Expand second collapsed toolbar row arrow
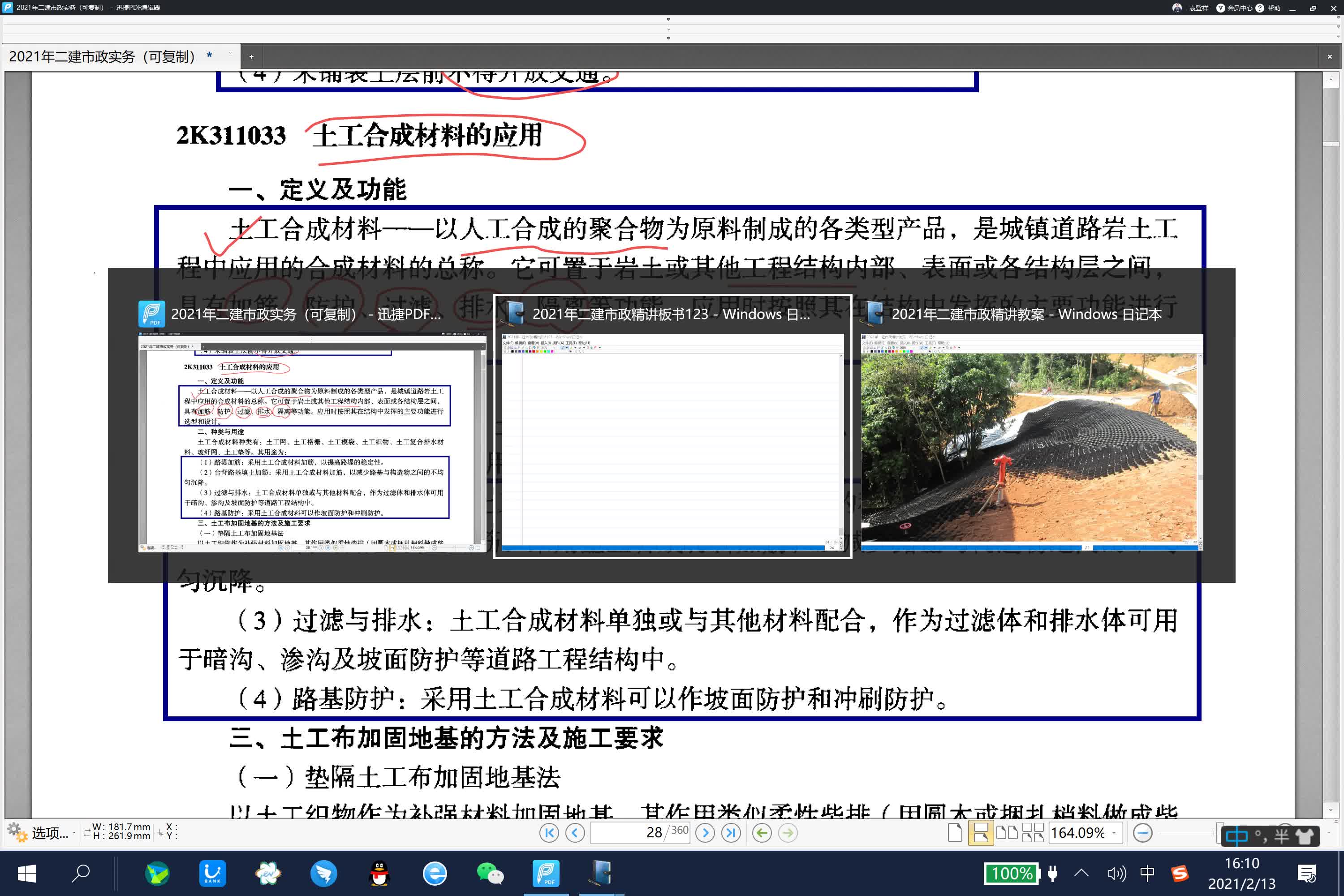The width and height of the screenshot is (1344, 896). tap(668, 29)
